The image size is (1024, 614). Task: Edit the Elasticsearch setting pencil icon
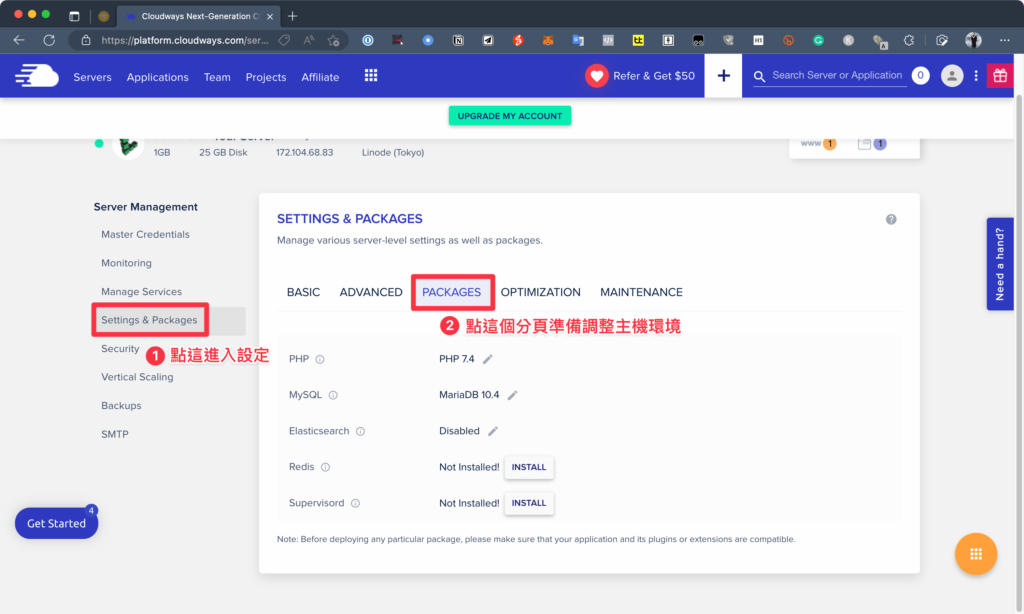pos(493,431)
